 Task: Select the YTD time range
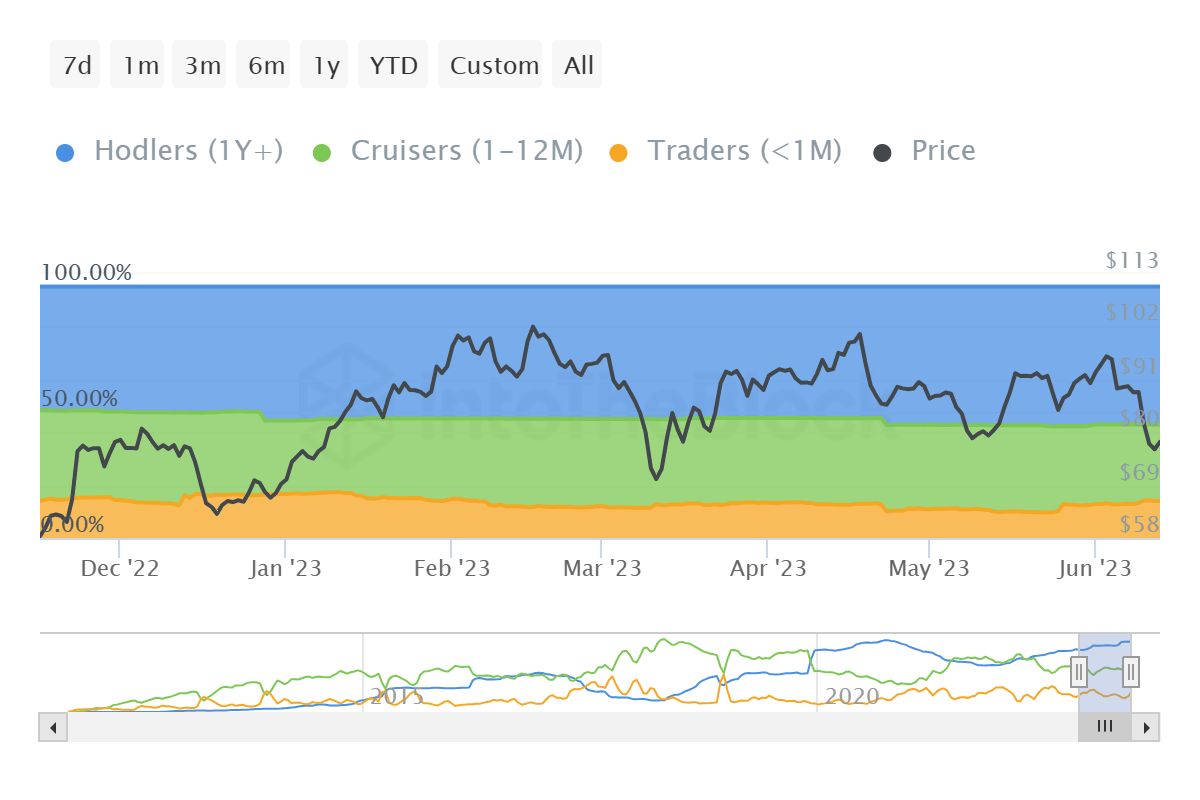(393, 64)
